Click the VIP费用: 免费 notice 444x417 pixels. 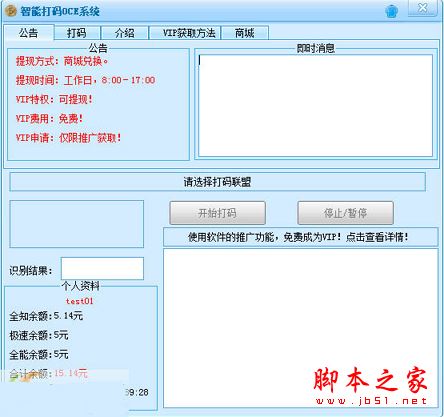(x=49, y=118)
